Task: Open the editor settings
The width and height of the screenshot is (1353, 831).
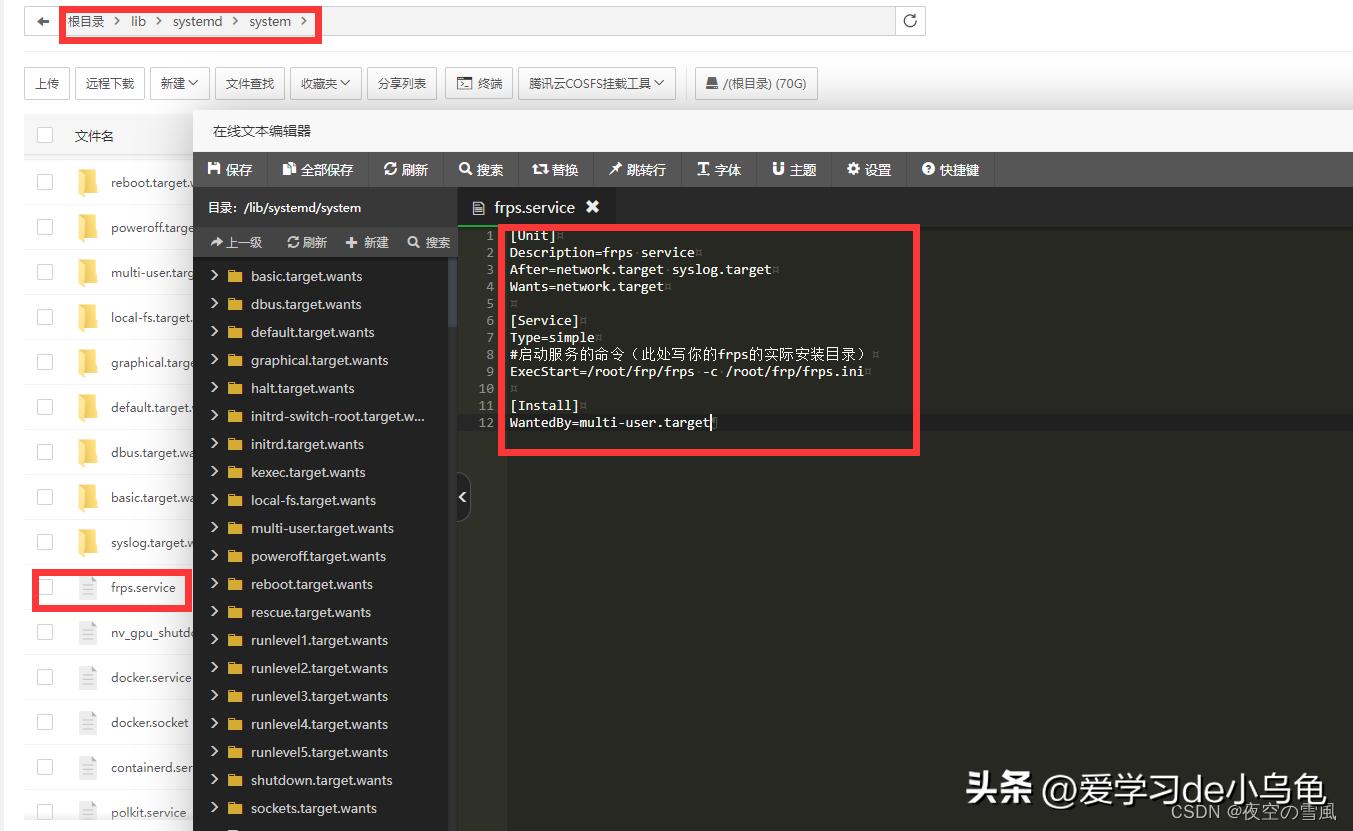Action: click(868, 169)
